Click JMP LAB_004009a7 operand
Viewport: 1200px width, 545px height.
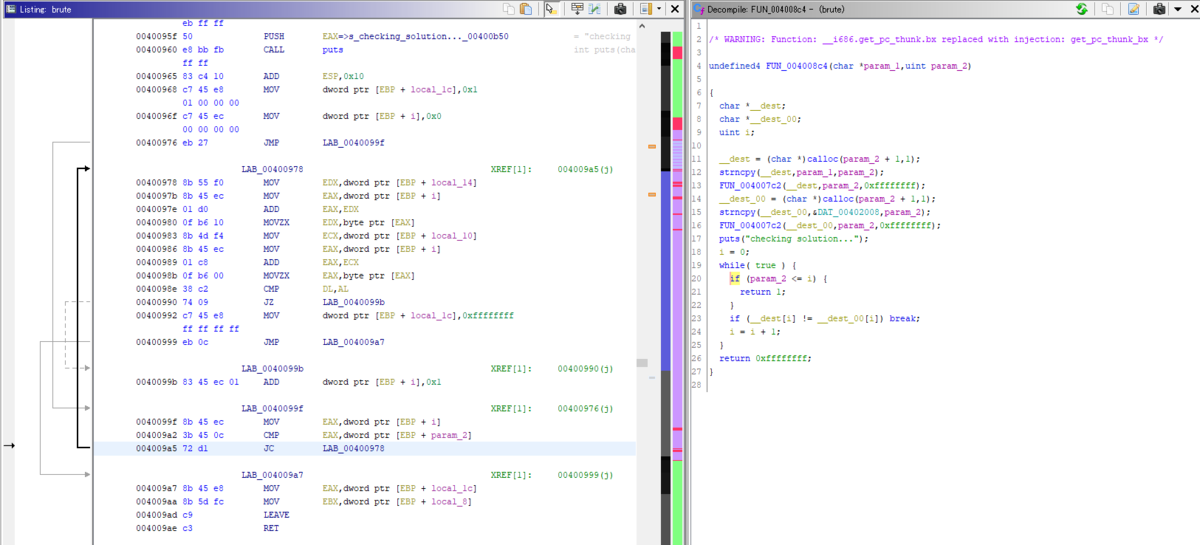point(352,342)
